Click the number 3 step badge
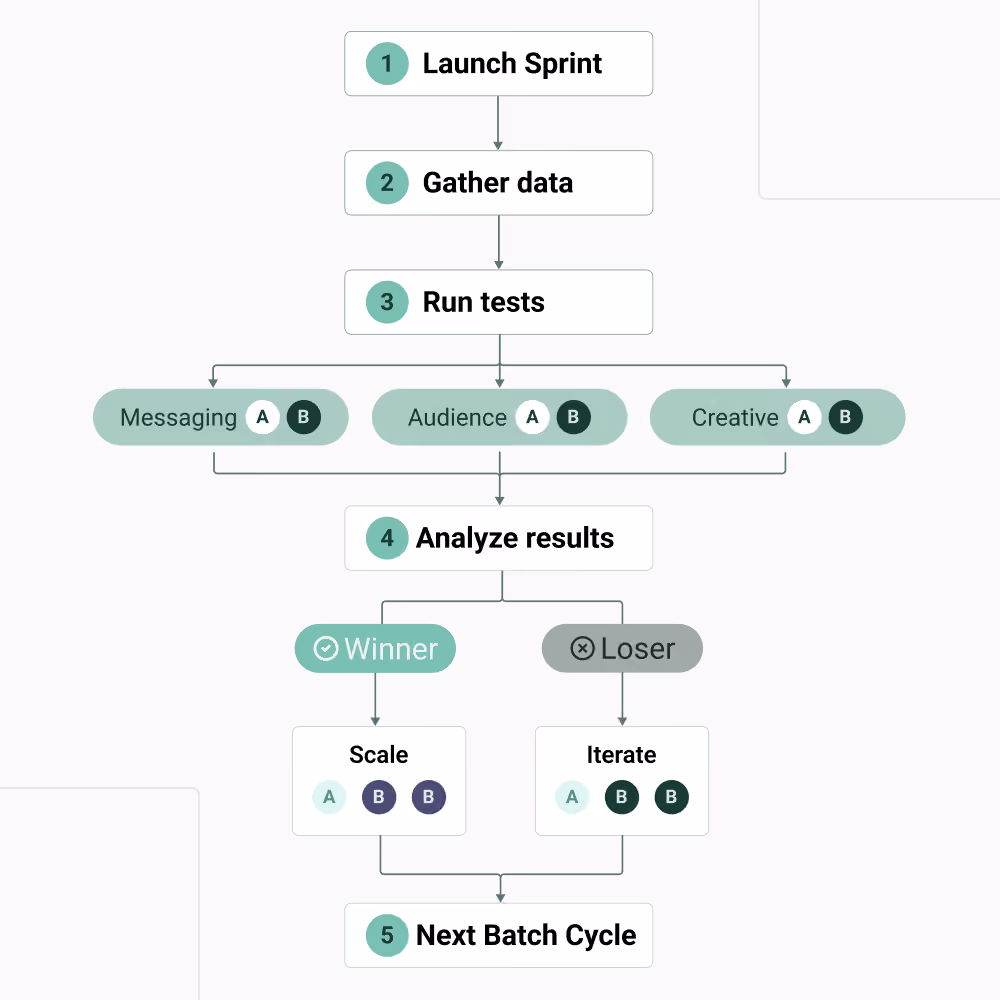 pos(387,302)
